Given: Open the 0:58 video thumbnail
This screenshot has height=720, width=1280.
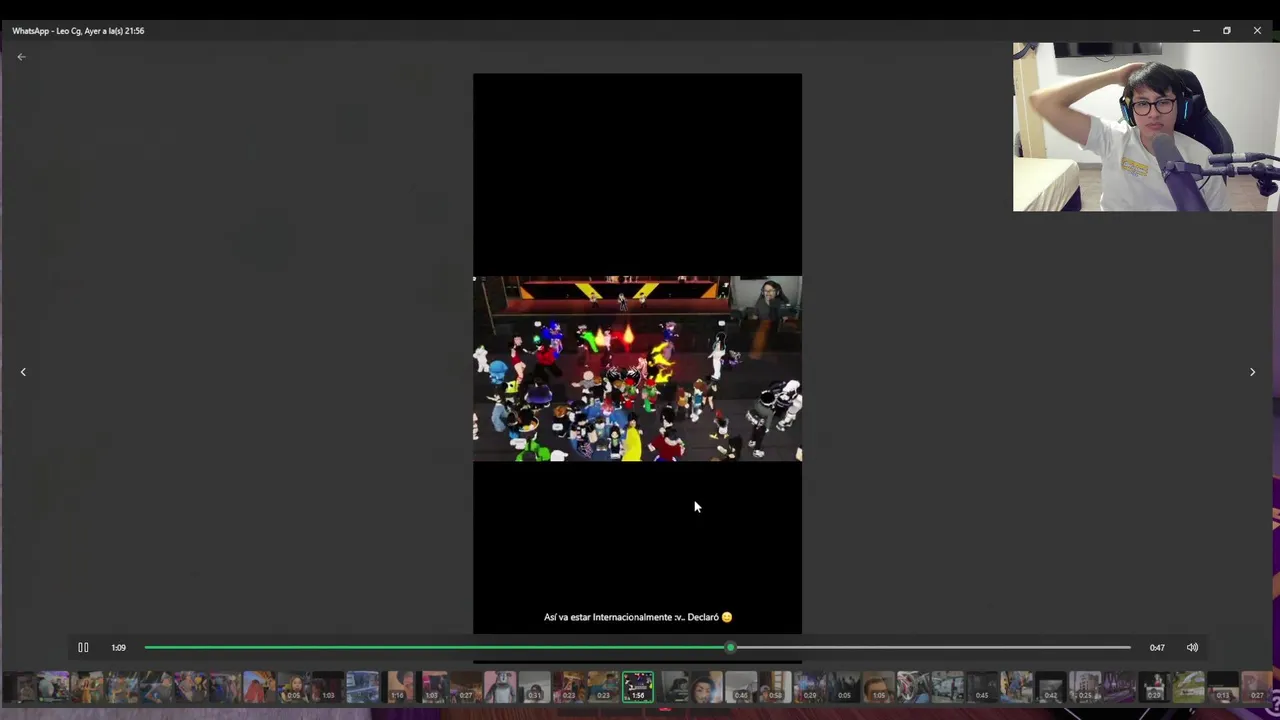Looking at the screenshot, I should 775,687.
